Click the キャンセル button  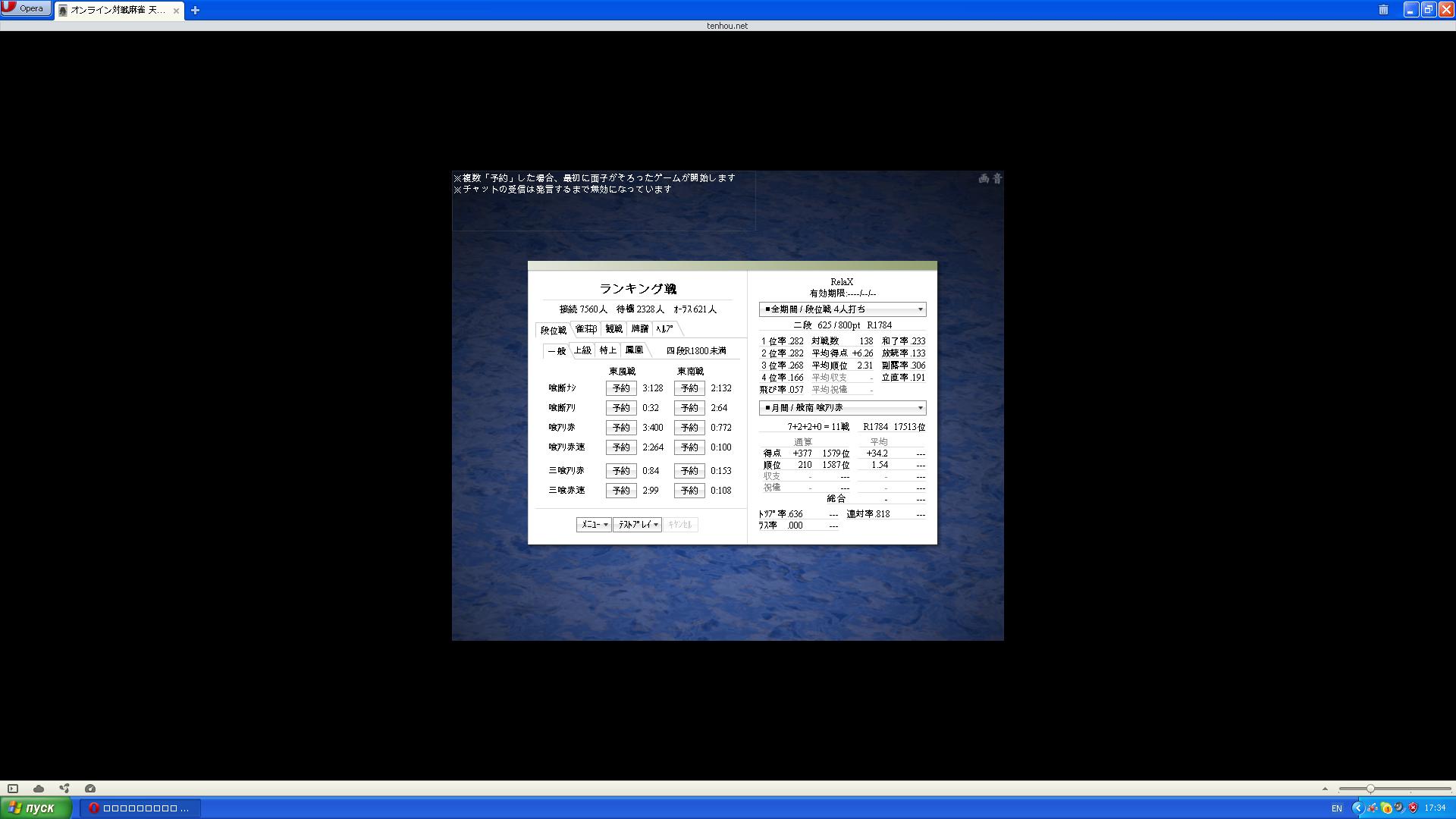(680, 525)
